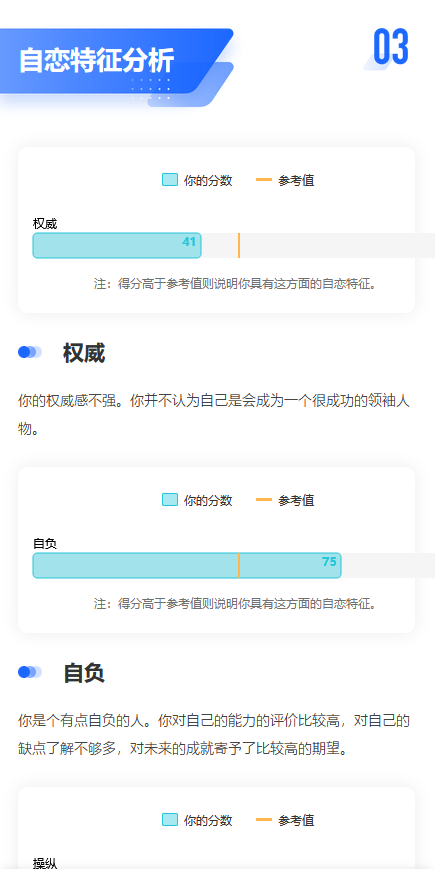
Task: Toggle 你的分数 legend in 自负 chart
Action: (197, 500)
